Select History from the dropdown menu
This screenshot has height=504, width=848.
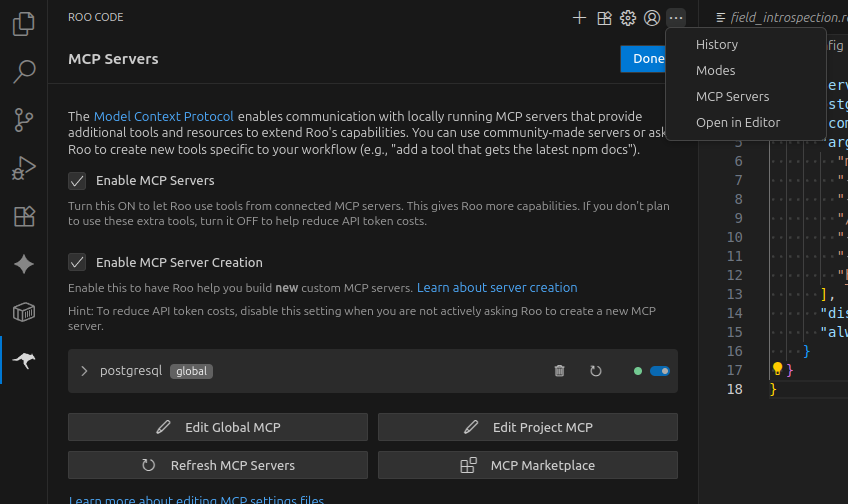click(717, 44)
